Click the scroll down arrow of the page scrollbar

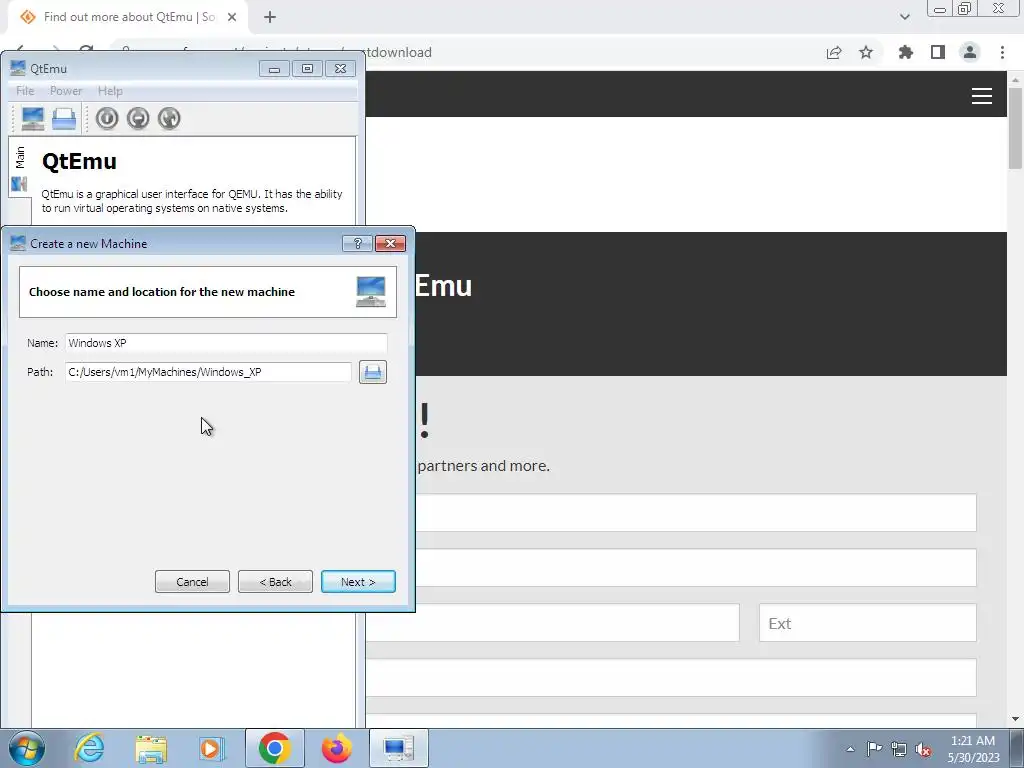(x=1015, y=719)
